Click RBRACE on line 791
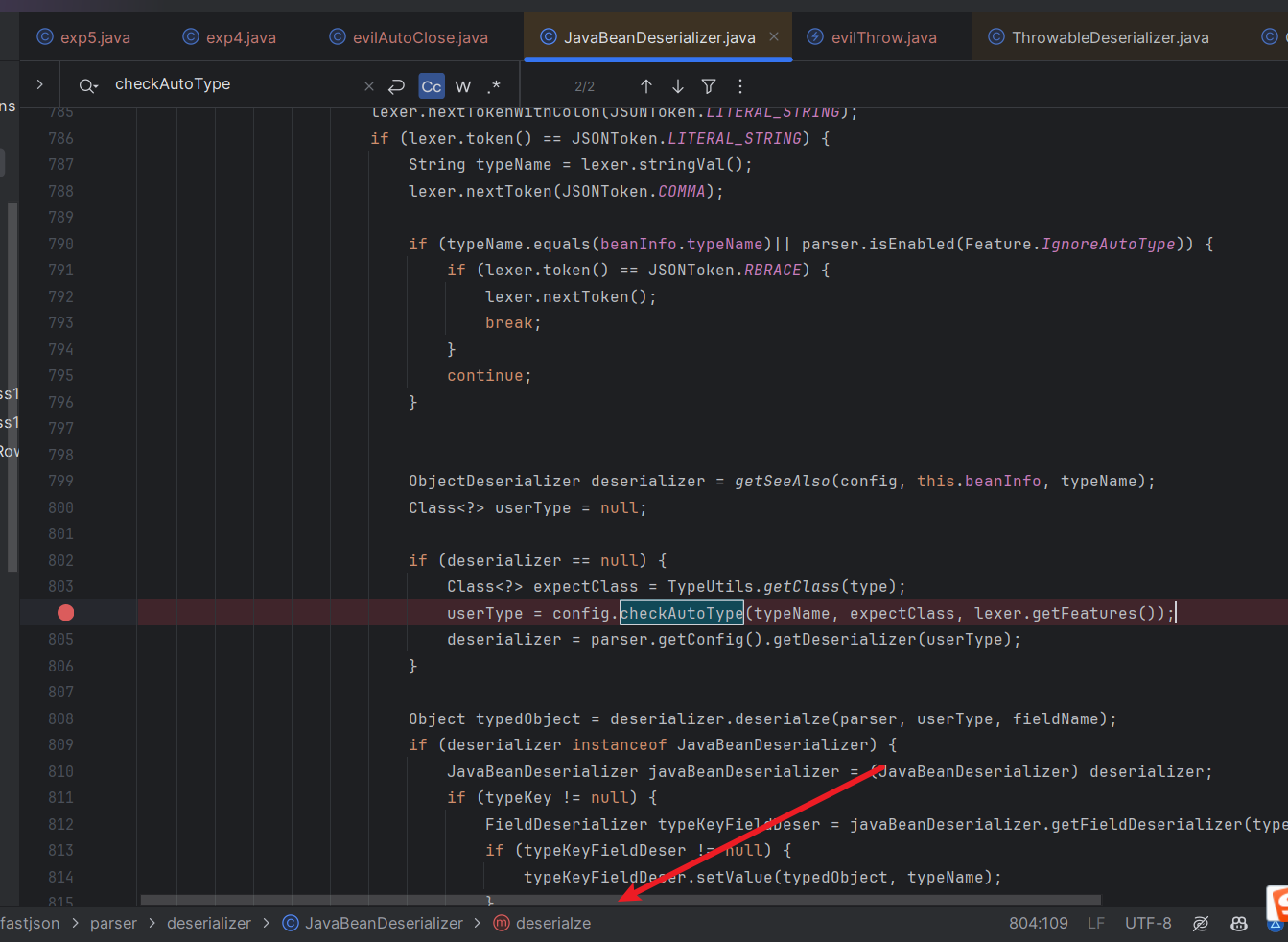Screen dimensions: 1288x942 [773, 271]
